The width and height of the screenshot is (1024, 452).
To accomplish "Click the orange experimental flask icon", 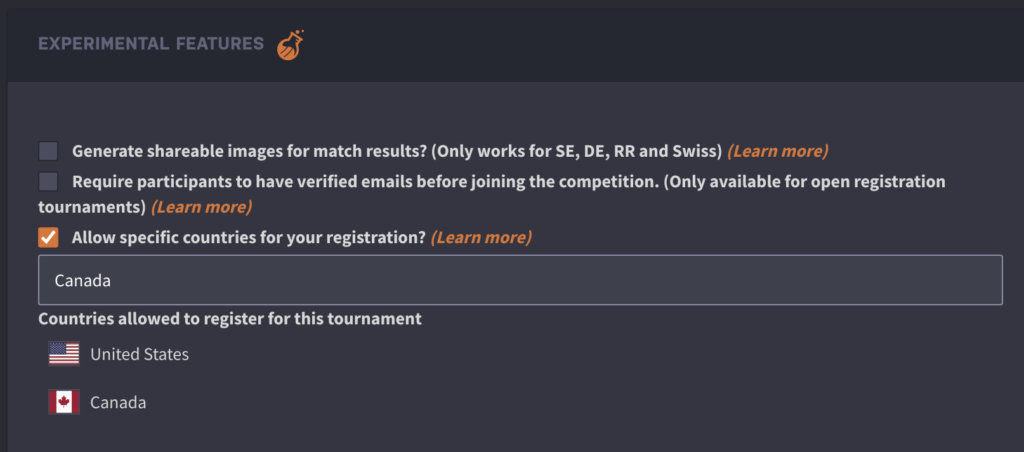I will 290,45.
